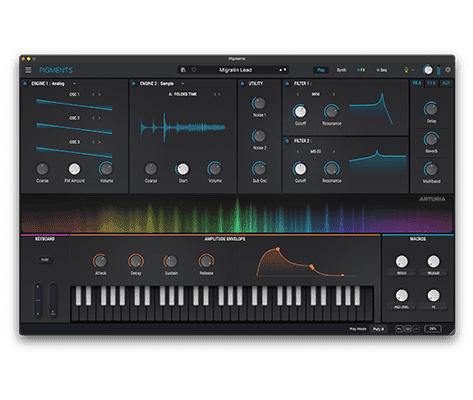Click the Engine 1 FM Amount knob
Viewport: 473px width, 400px height.
(x=74, y=169)
